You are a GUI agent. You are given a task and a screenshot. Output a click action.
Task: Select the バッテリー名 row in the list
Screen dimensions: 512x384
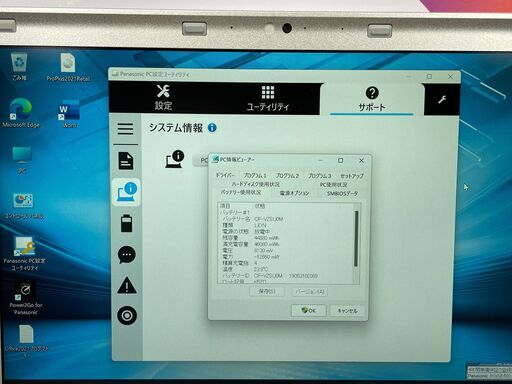click(285, 219)
